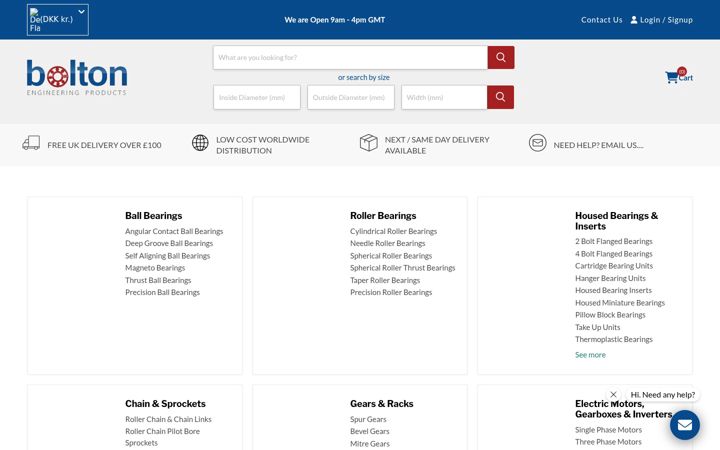The image size is (720, 450).
Task: Focus the Inside Diameter (mm) field
Action: (257, 97)
